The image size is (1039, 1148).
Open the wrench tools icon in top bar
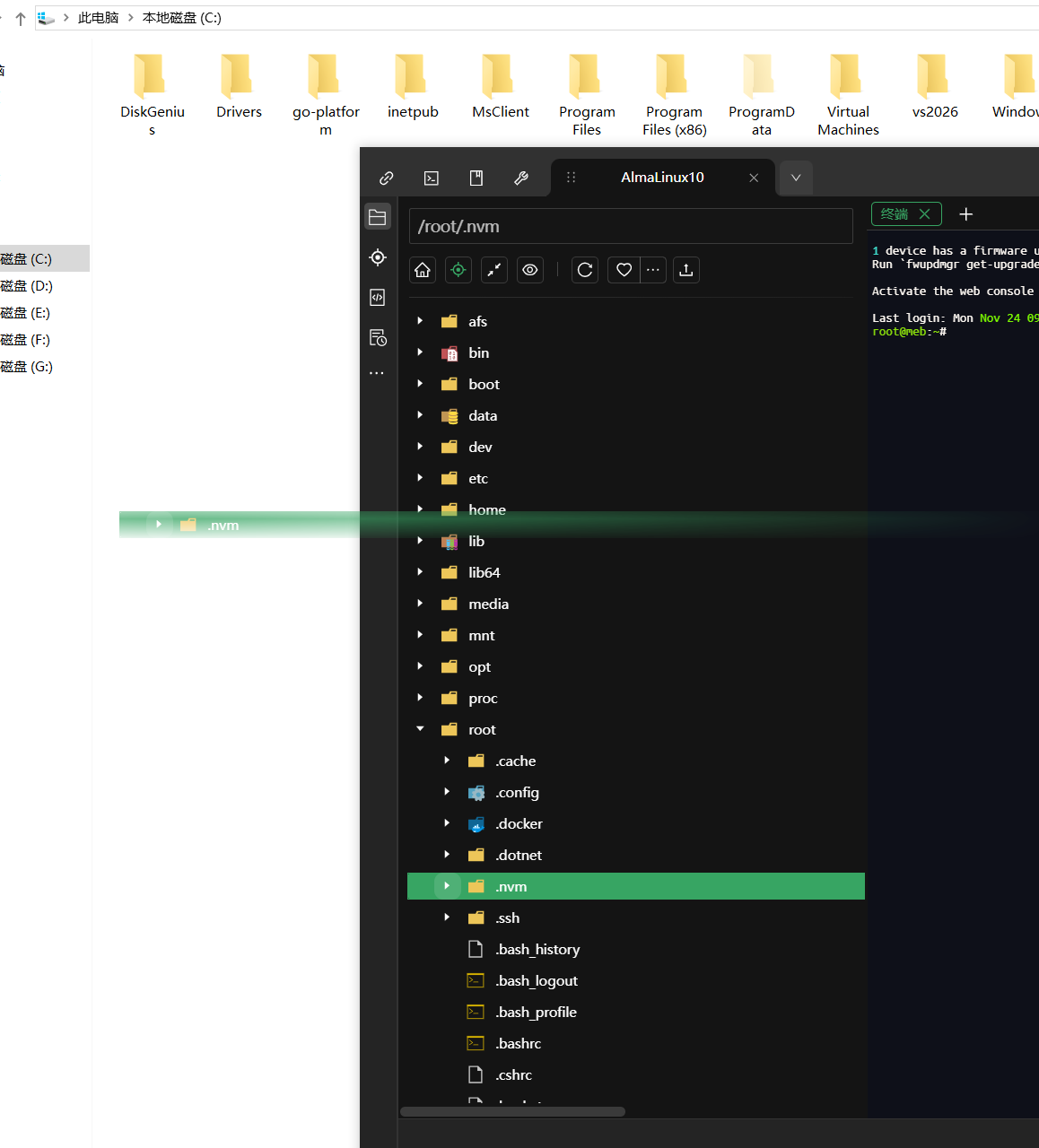point(521,178)
